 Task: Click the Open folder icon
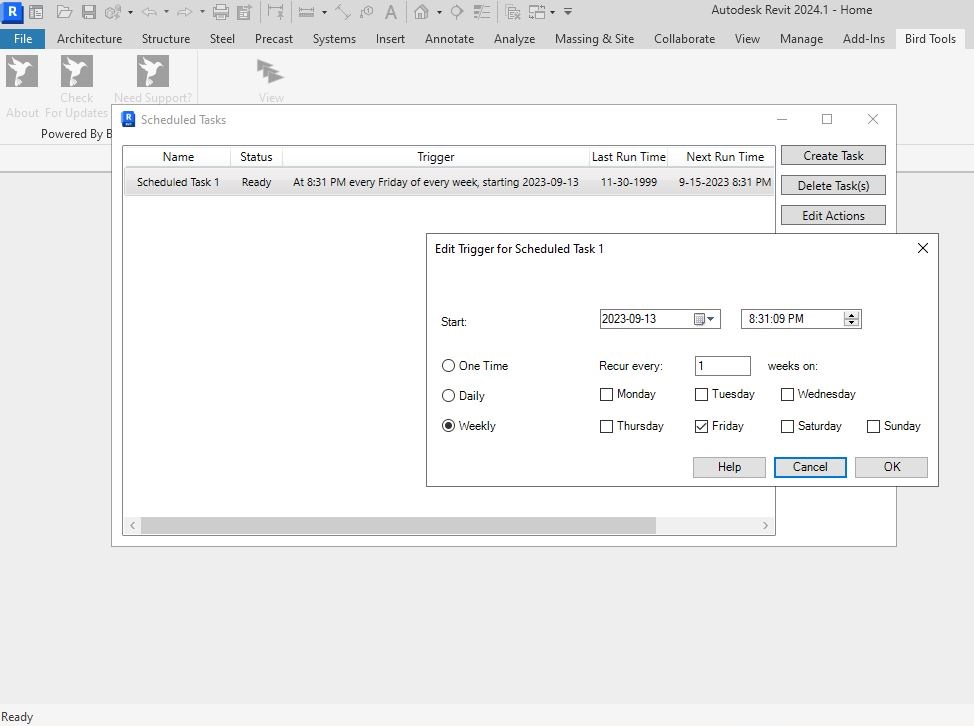point(64,12)
